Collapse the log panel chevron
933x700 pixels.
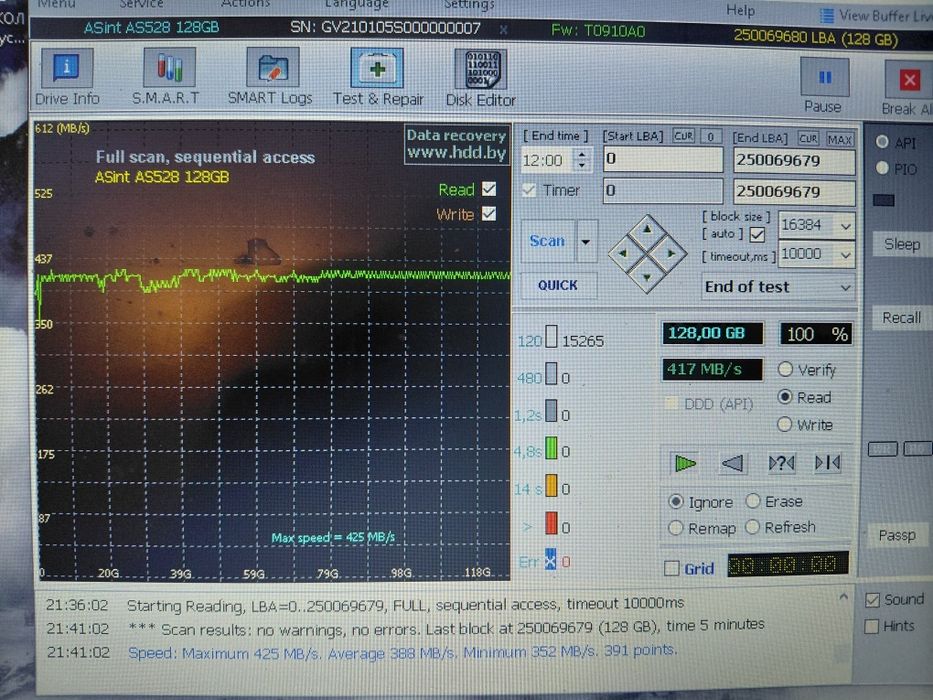coord(843,596)
